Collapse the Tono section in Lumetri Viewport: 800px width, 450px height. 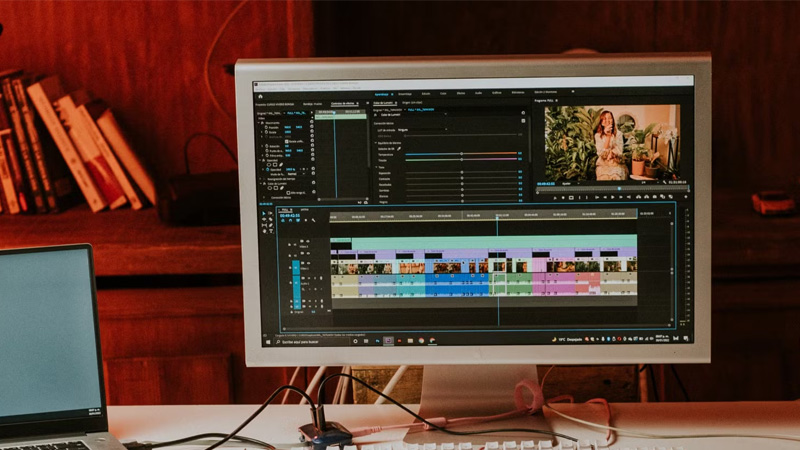click(x=376, y=166)
